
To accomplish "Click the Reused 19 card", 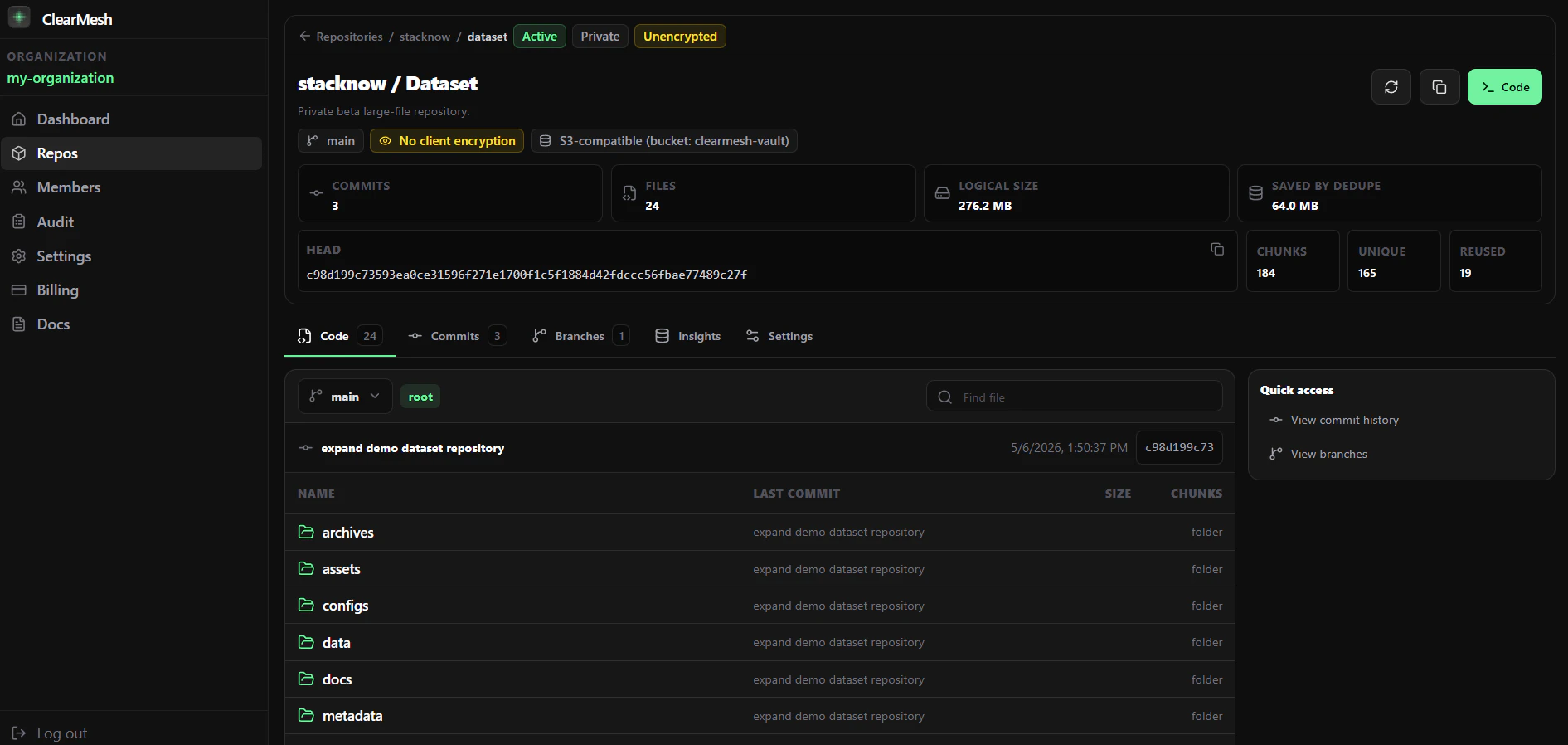I will pyautogui.click(x=1496, y=261).
